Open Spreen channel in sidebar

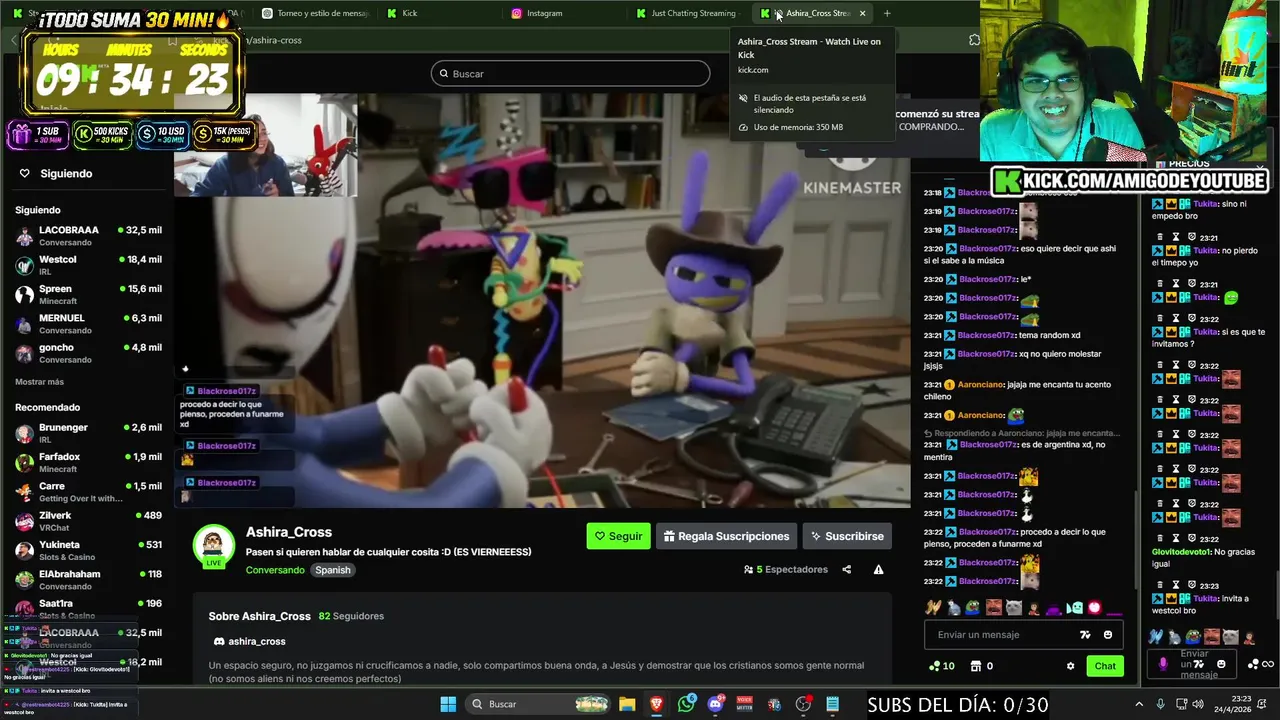pyautogui.click(x=88, y=294)
